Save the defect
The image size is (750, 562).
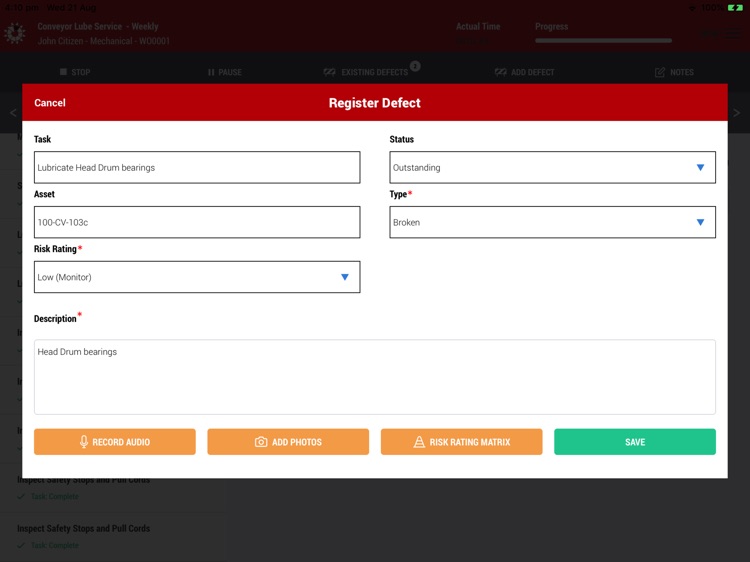coord(635,441)
